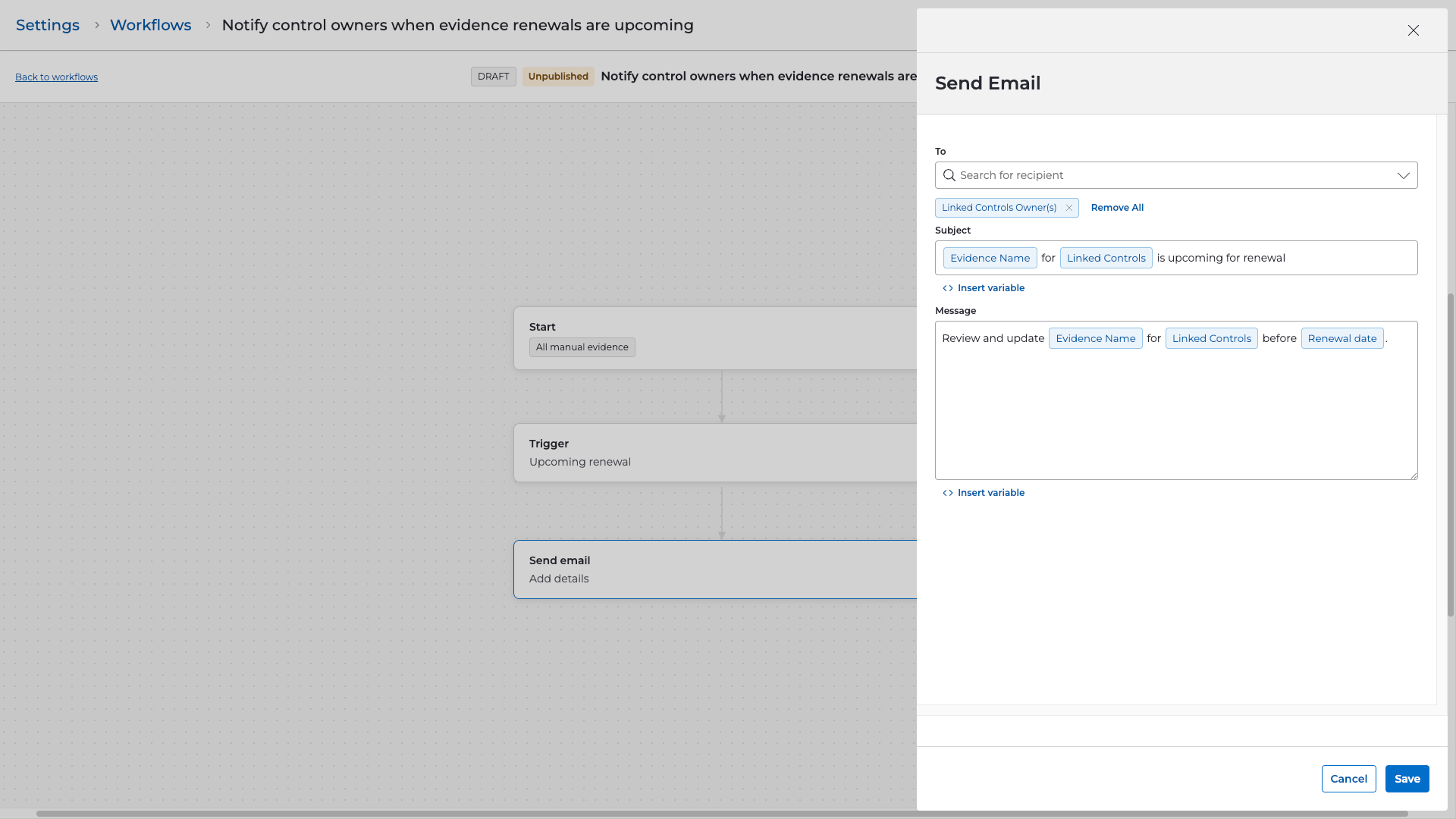
Task: Select the Linked Controls variable in Subject
Action: 1106,258
